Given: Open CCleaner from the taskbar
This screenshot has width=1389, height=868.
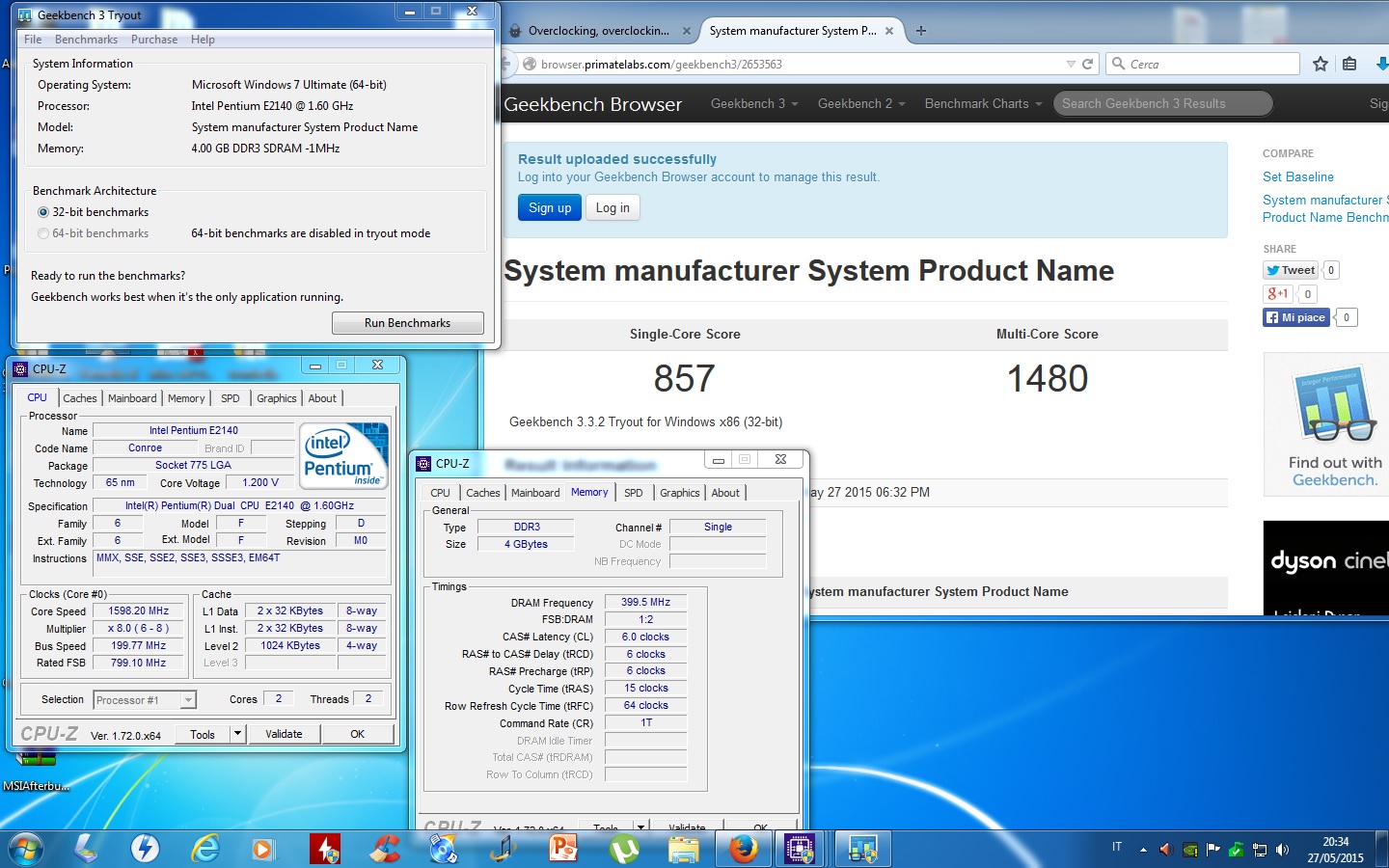Looking at the screenshot, I should point(385,849).
